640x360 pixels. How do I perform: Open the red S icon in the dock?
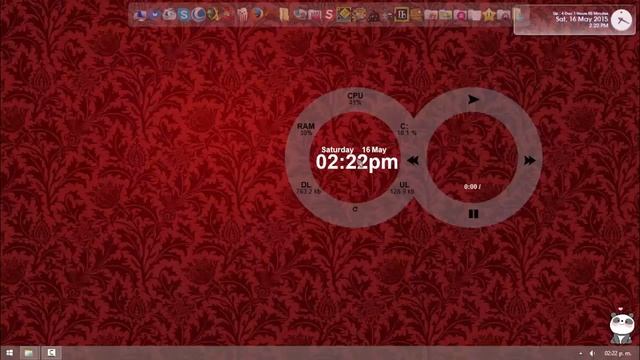[x=329, y=15]
